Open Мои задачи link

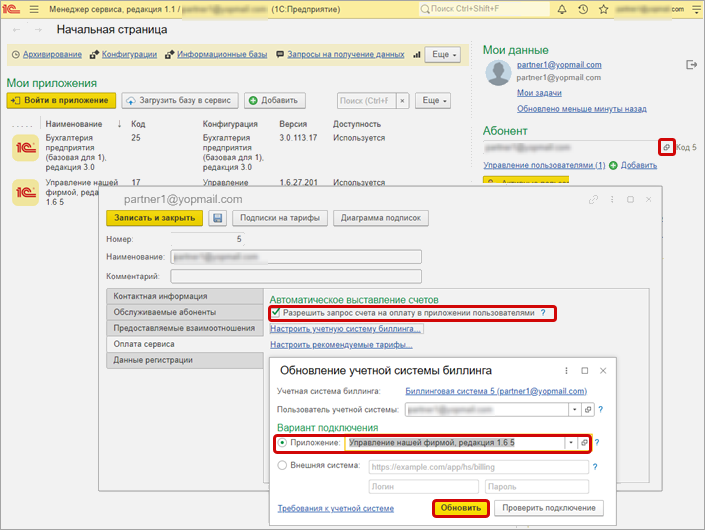pyautogui.click(x=539, y=93)
